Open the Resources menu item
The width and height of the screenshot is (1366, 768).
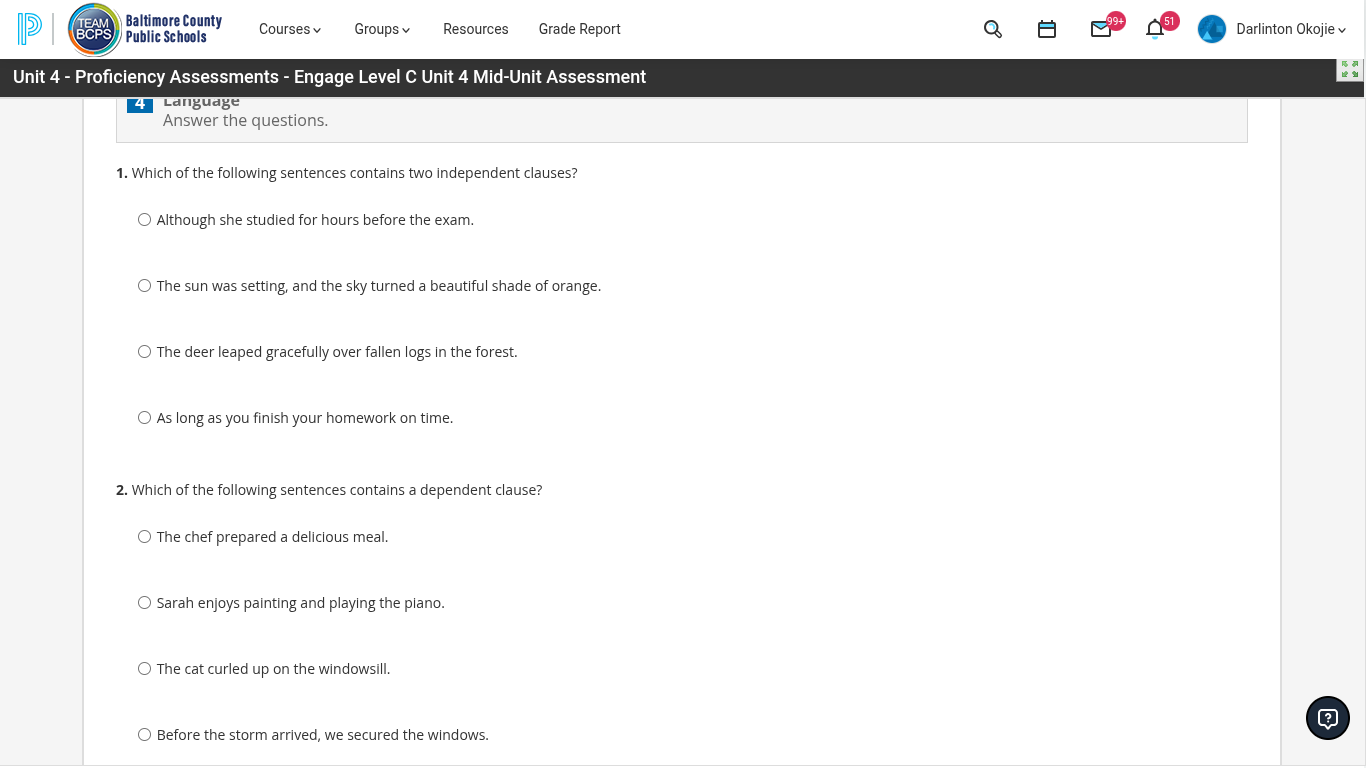tap(476, 29)
